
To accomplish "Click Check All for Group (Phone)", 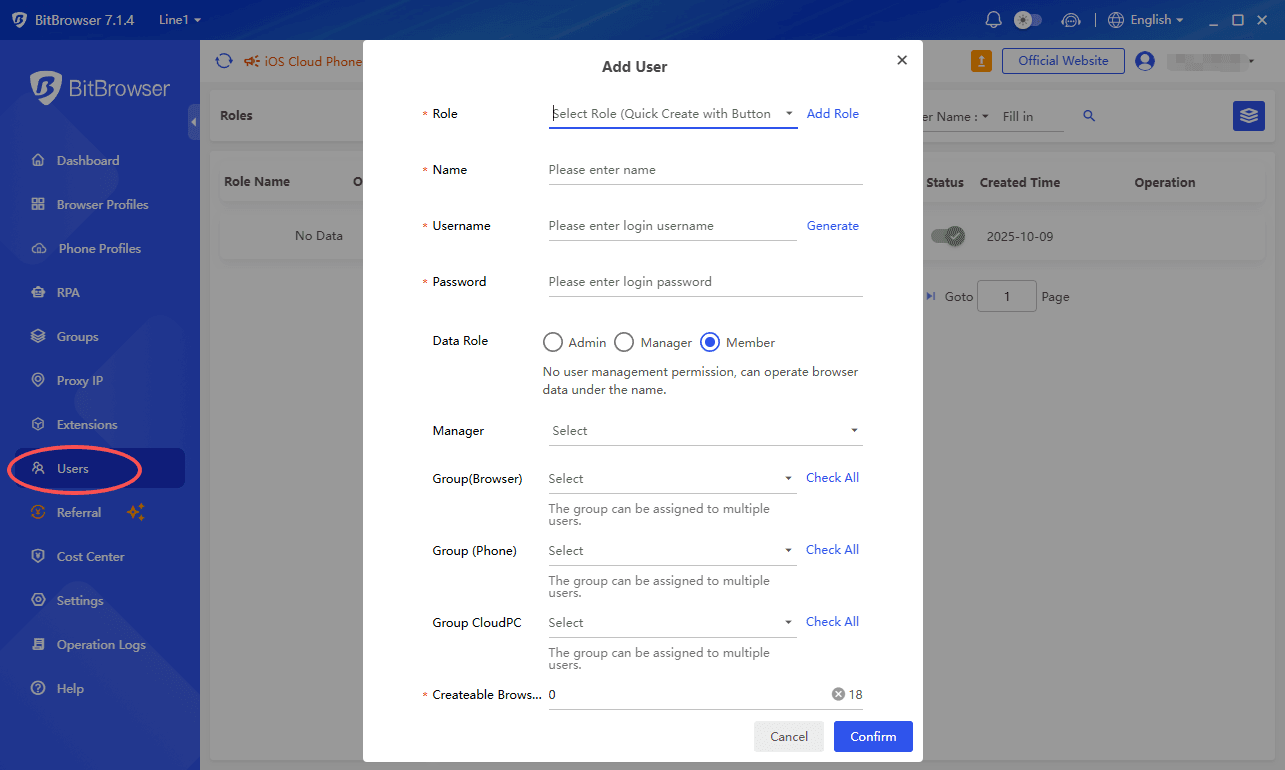I will click(x=833, y=550).
